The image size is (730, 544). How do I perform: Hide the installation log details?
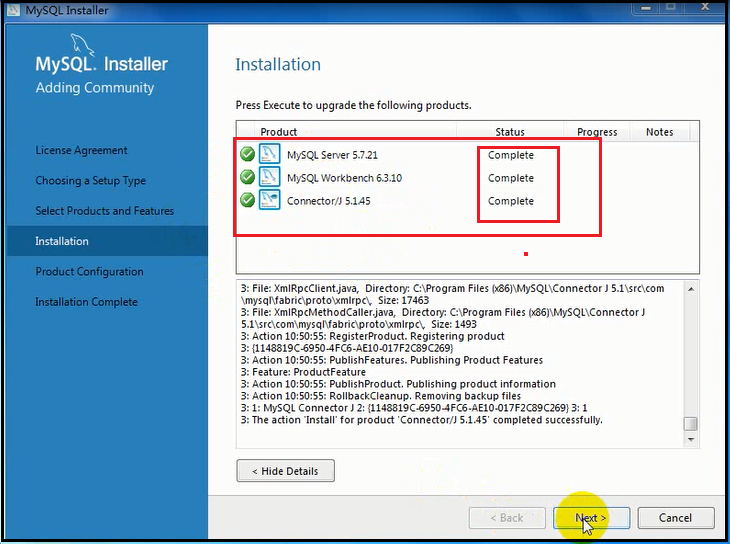285,471
